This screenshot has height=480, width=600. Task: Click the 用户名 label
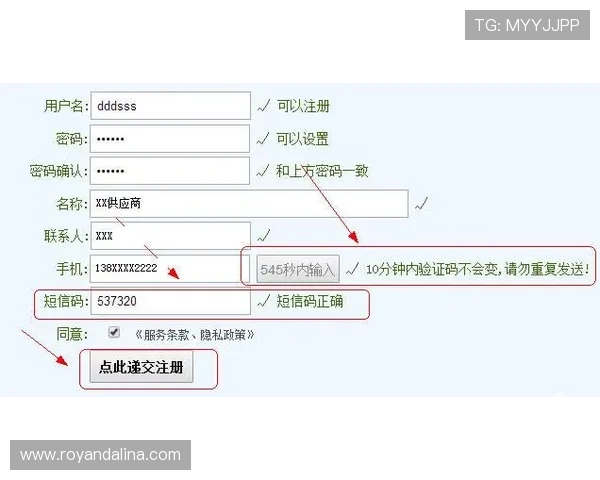click(66, 106)
